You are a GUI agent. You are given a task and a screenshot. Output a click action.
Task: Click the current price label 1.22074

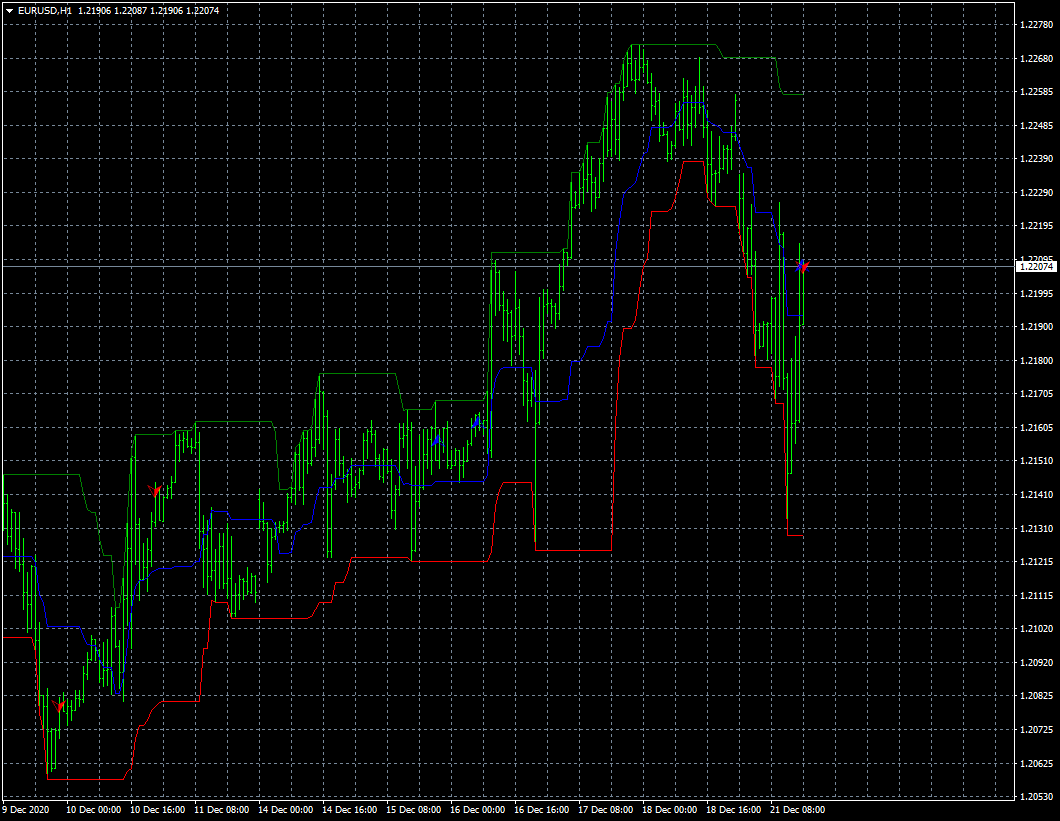click(x=1036, y=267)
